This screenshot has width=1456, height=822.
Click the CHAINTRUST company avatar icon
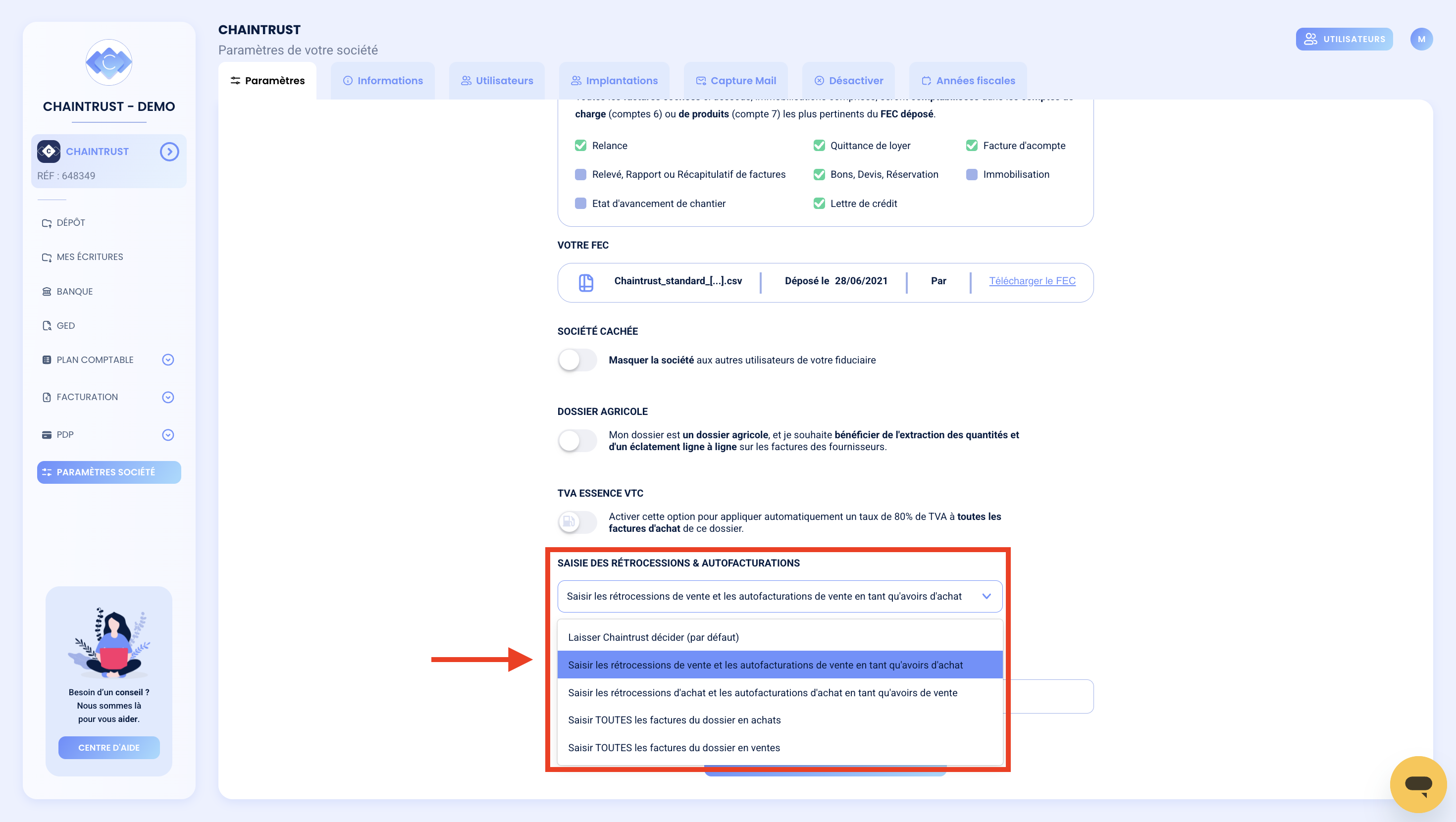49,152
